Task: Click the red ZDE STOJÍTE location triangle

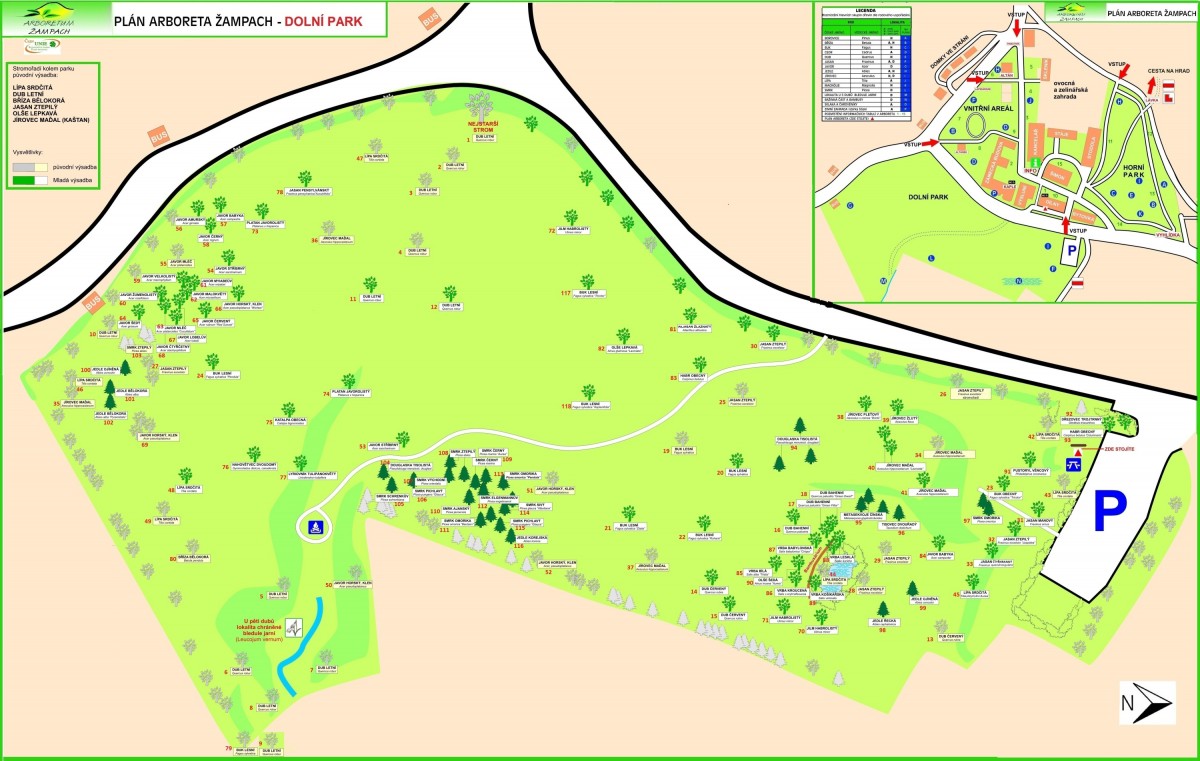Action: coord(1078,453)
